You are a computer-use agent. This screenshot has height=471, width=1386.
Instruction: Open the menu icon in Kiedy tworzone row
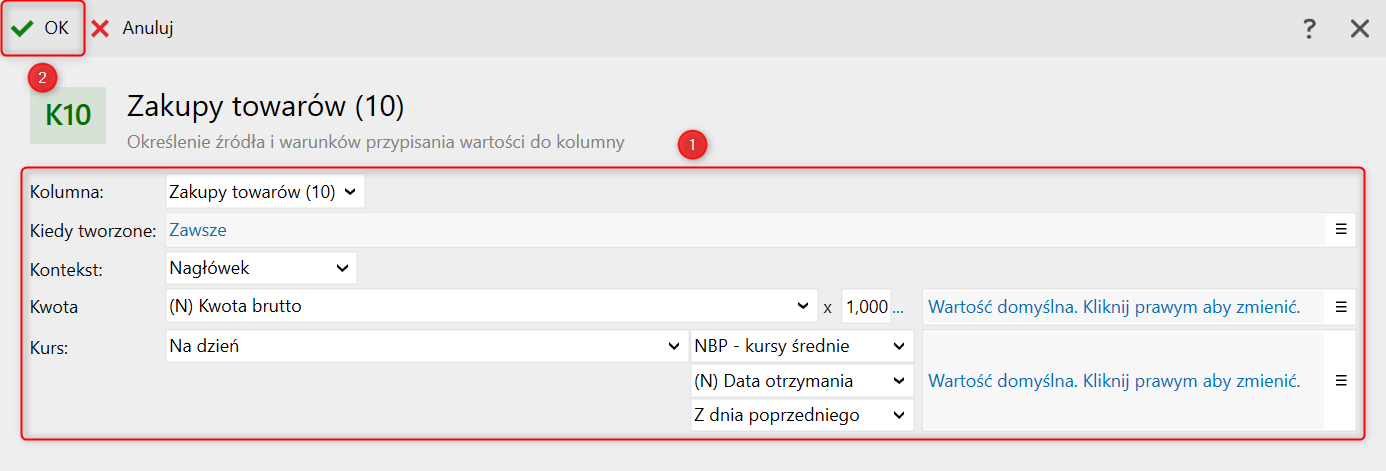(x=1341, y=230)
